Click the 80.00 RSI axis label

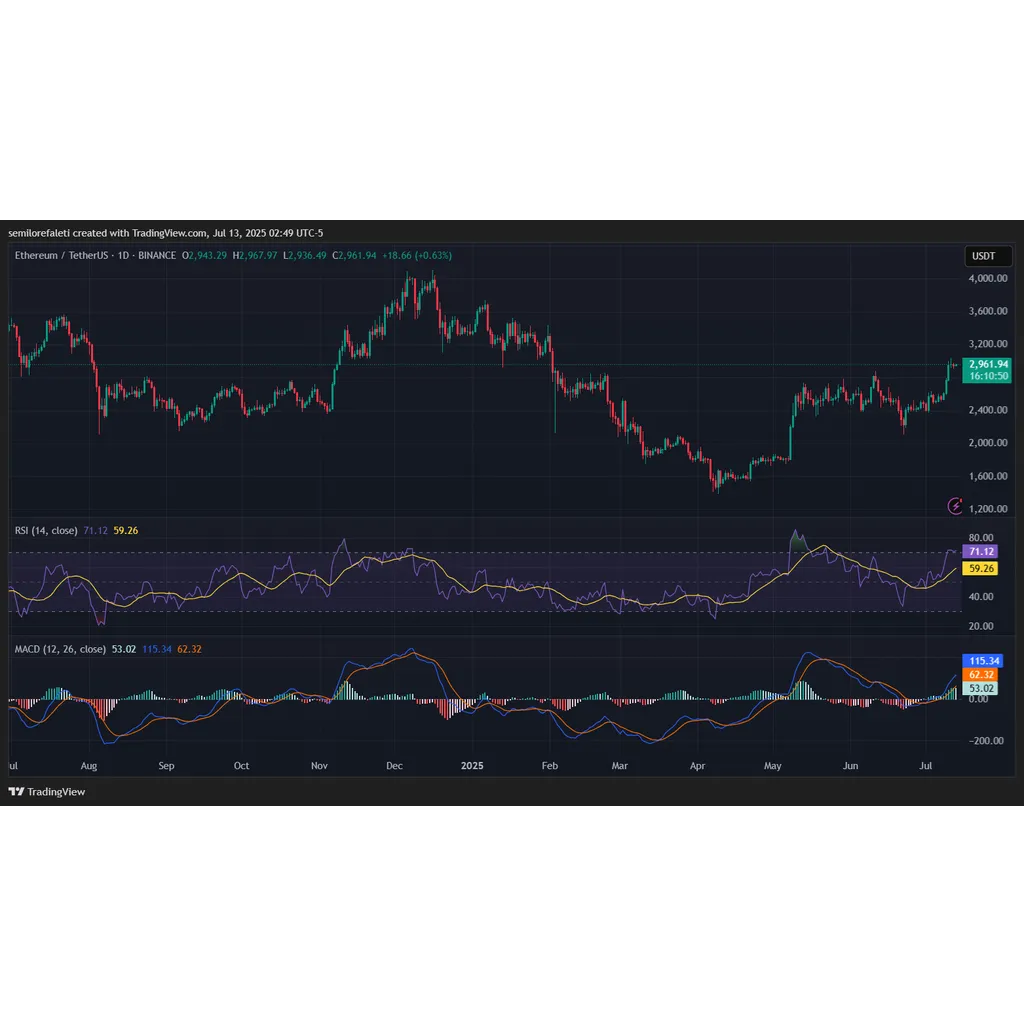tap(981, 538)
